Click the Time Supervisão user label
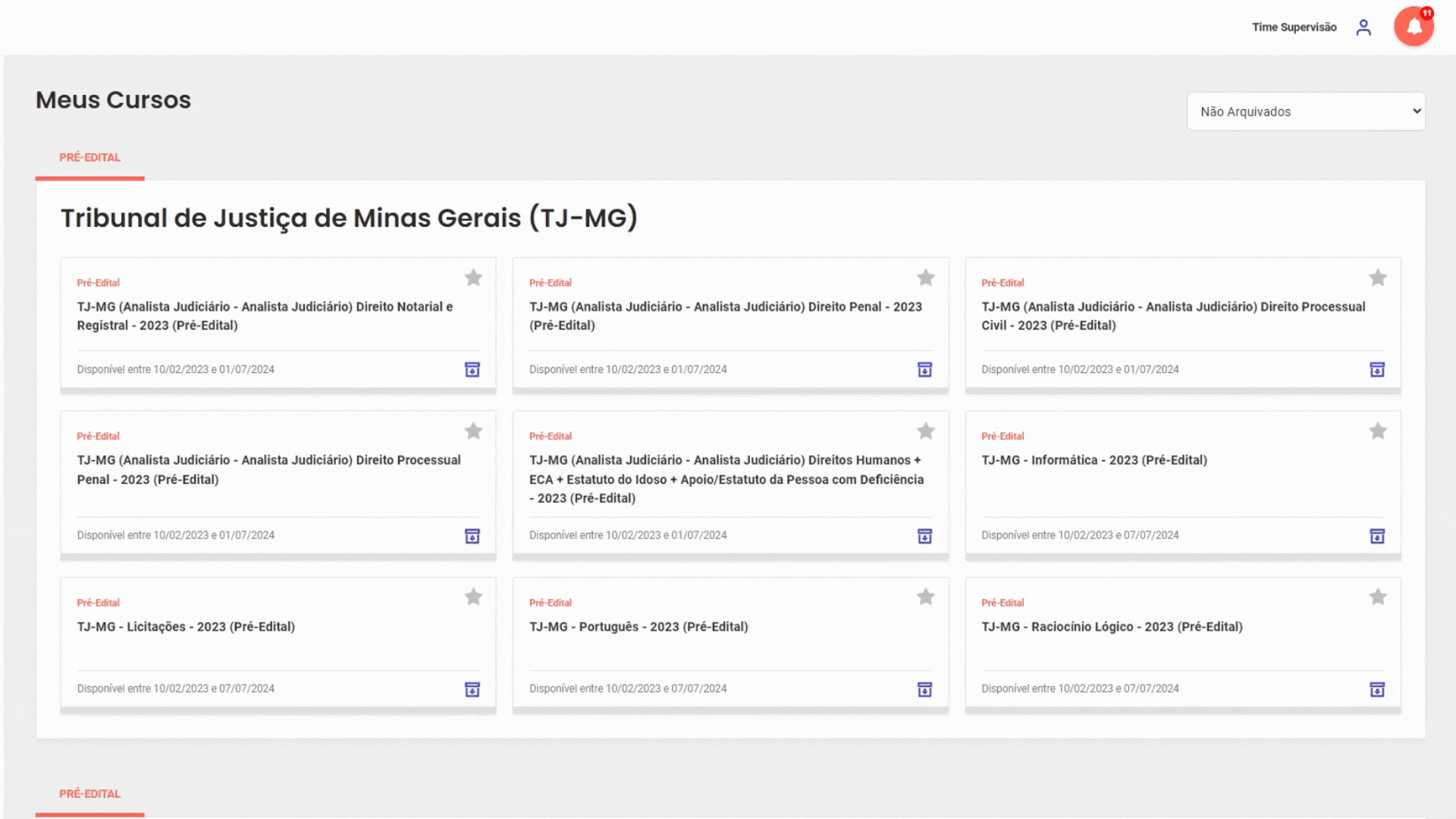 [x=1294, y=27]
